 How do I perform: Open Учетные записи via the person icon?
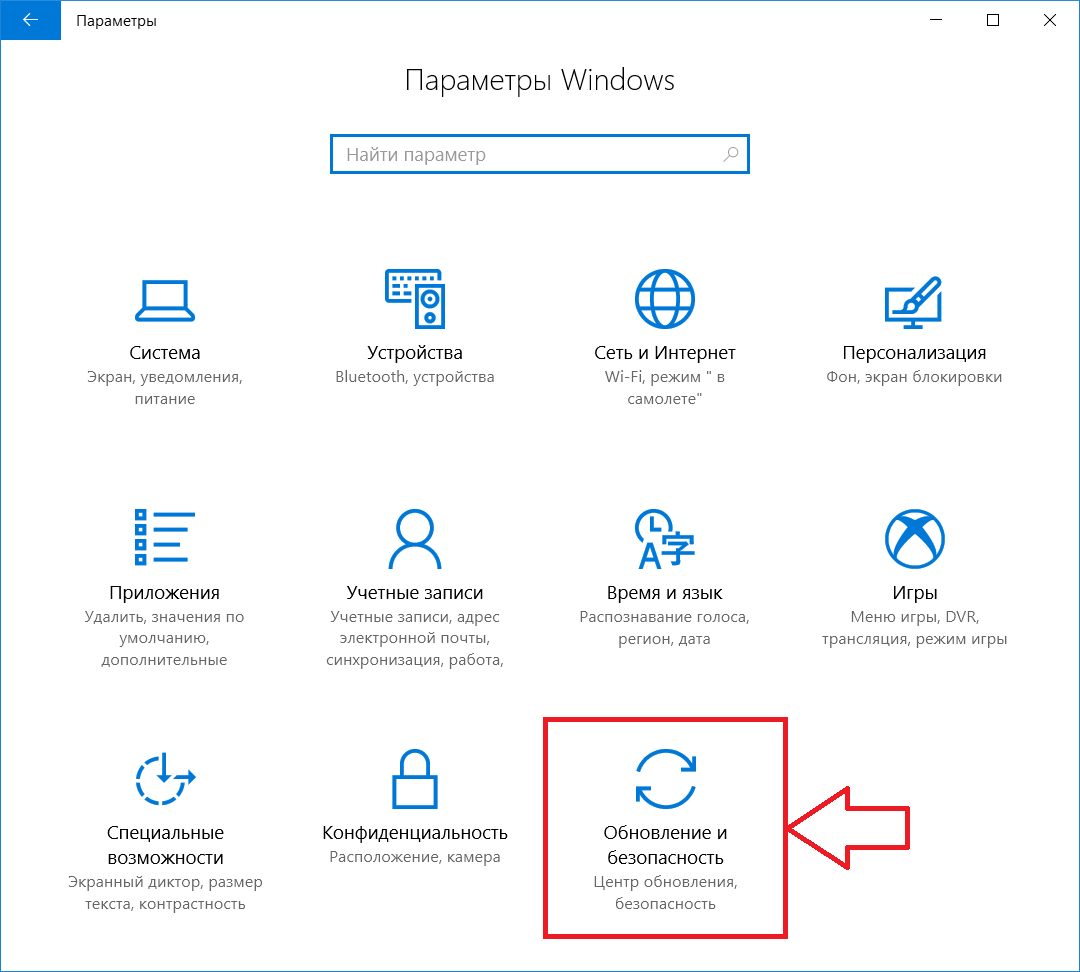pyautogui.click(x=415, y=538)
